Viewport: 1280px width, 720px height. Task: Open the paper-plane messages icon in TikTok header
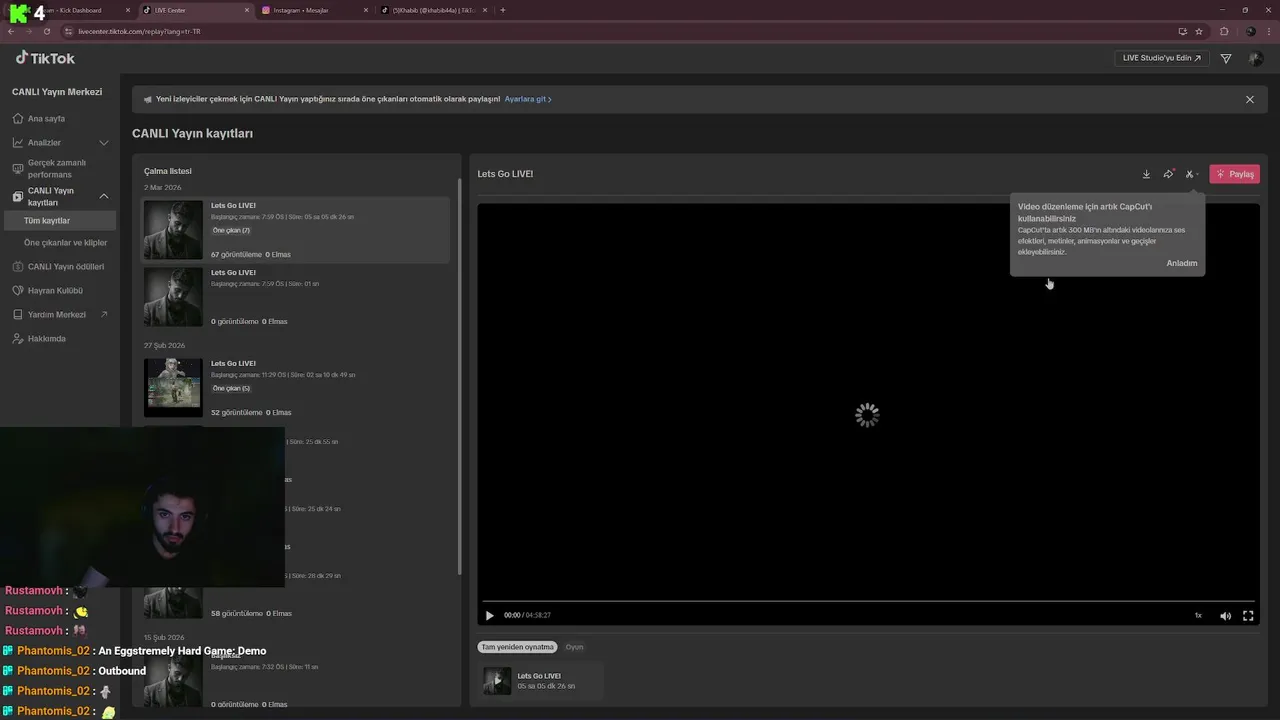click(1226, 59)
